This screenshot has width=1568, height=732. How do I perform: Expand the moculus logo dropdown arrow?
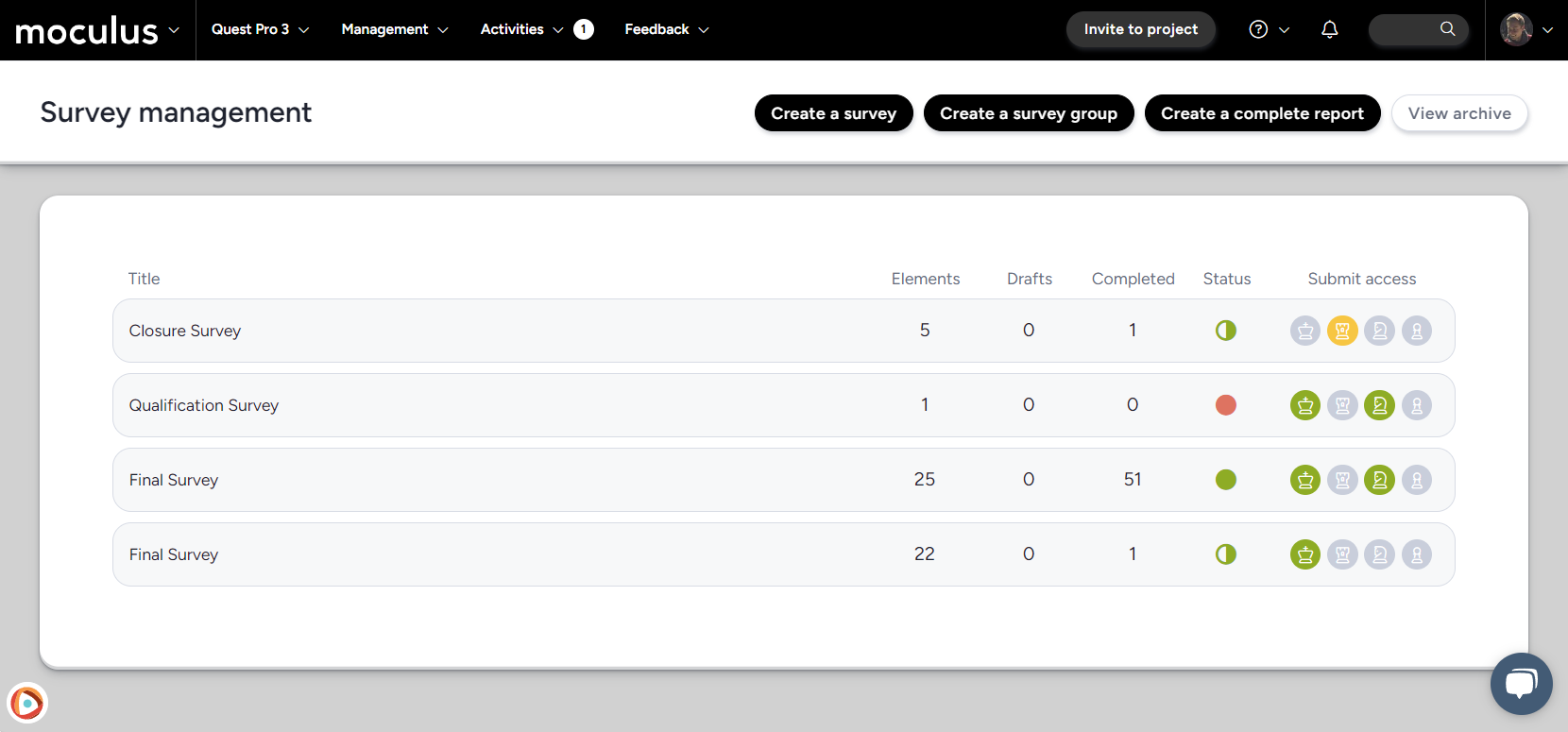point(174,29)
